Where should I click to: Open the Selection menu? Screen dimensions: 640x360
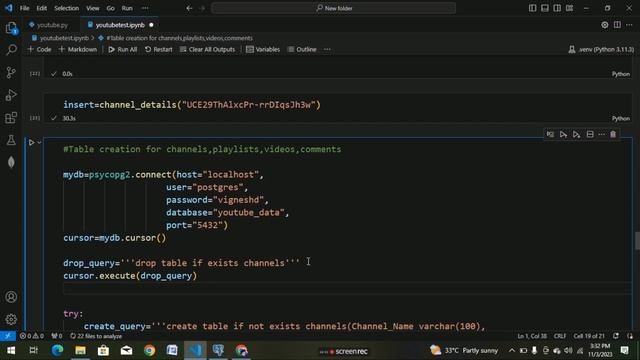(x=67, y=8)
